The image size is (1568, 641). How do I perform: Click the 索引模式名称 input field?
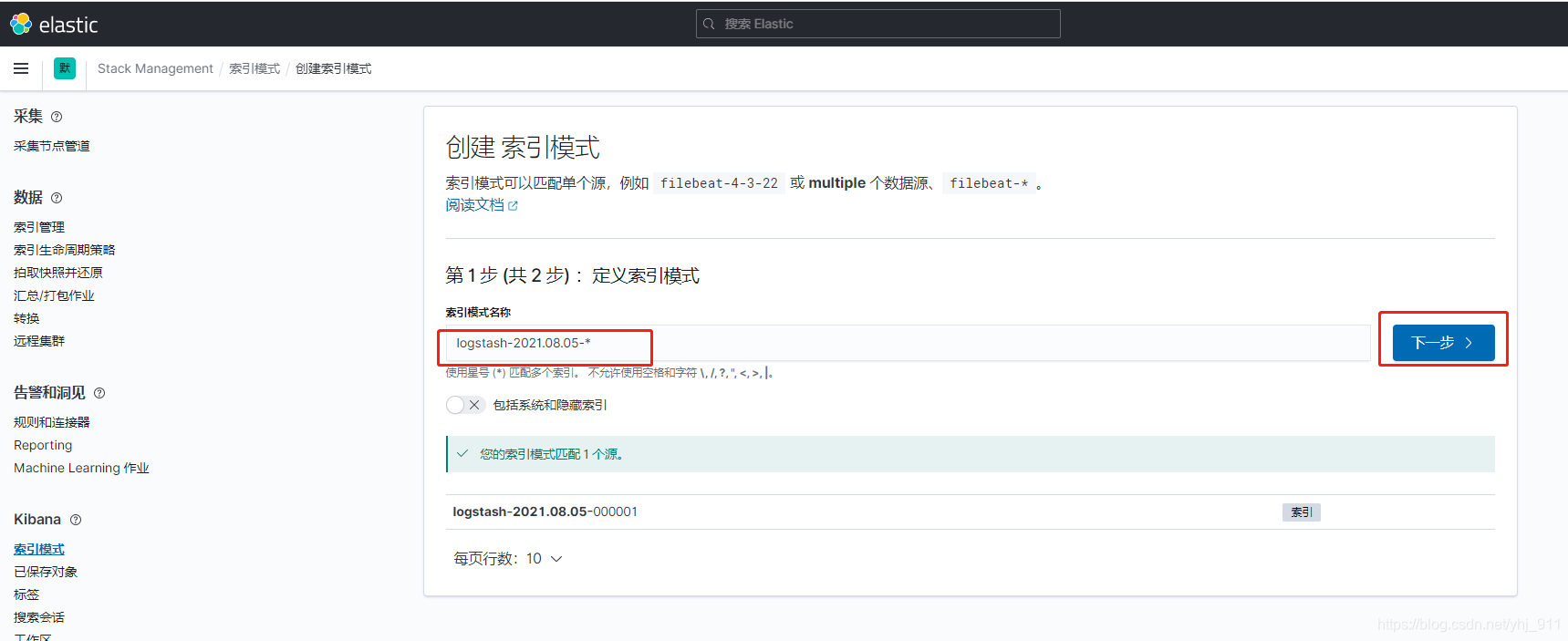[x=908, y=343]
